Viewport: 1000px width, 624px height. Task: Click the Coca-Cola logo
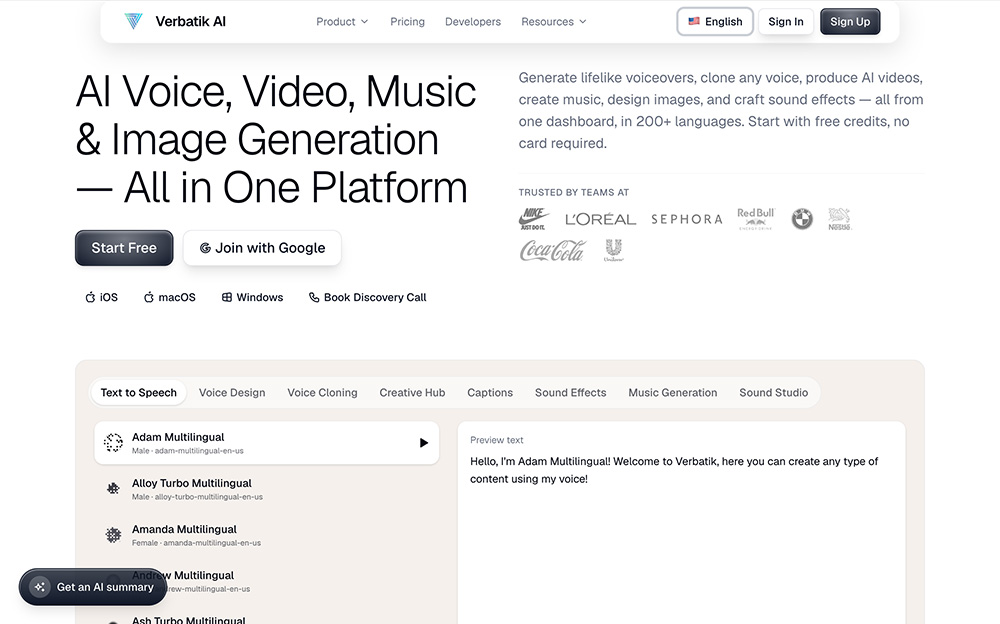coord(552,251)
